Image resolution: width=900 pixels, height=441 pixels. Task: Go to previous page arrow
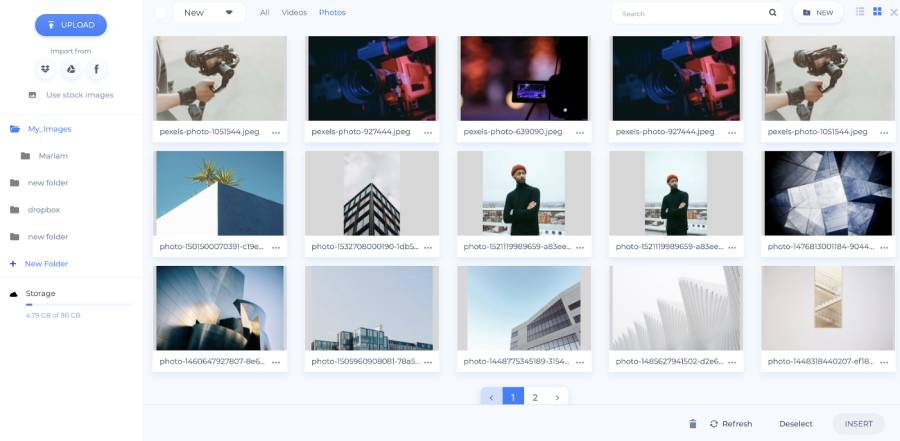coord(491,396)
